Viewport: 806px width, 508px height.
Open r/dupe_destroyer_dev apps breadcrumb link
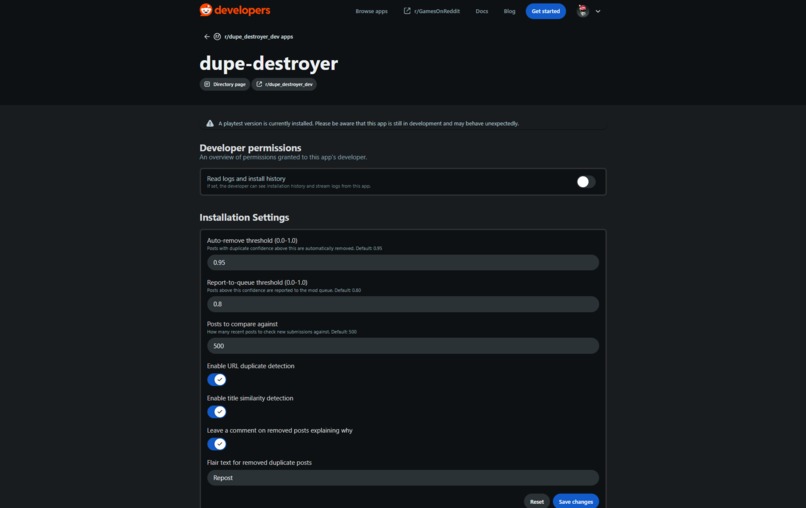(259, 37)
